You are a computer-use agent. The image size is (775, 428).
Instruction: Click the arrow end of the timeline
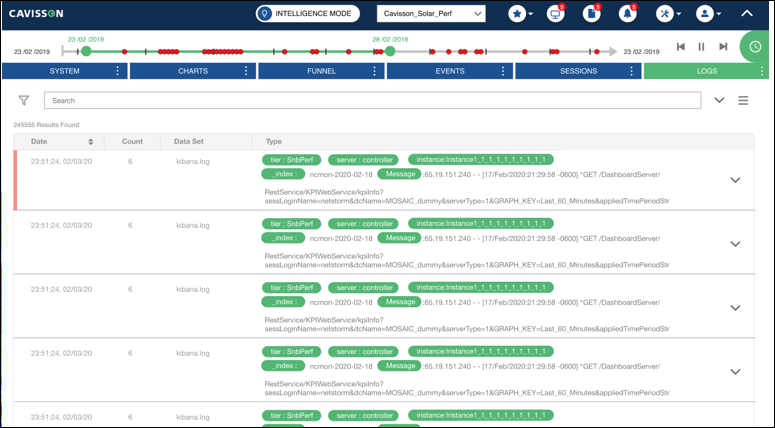[x=613, y=51]
